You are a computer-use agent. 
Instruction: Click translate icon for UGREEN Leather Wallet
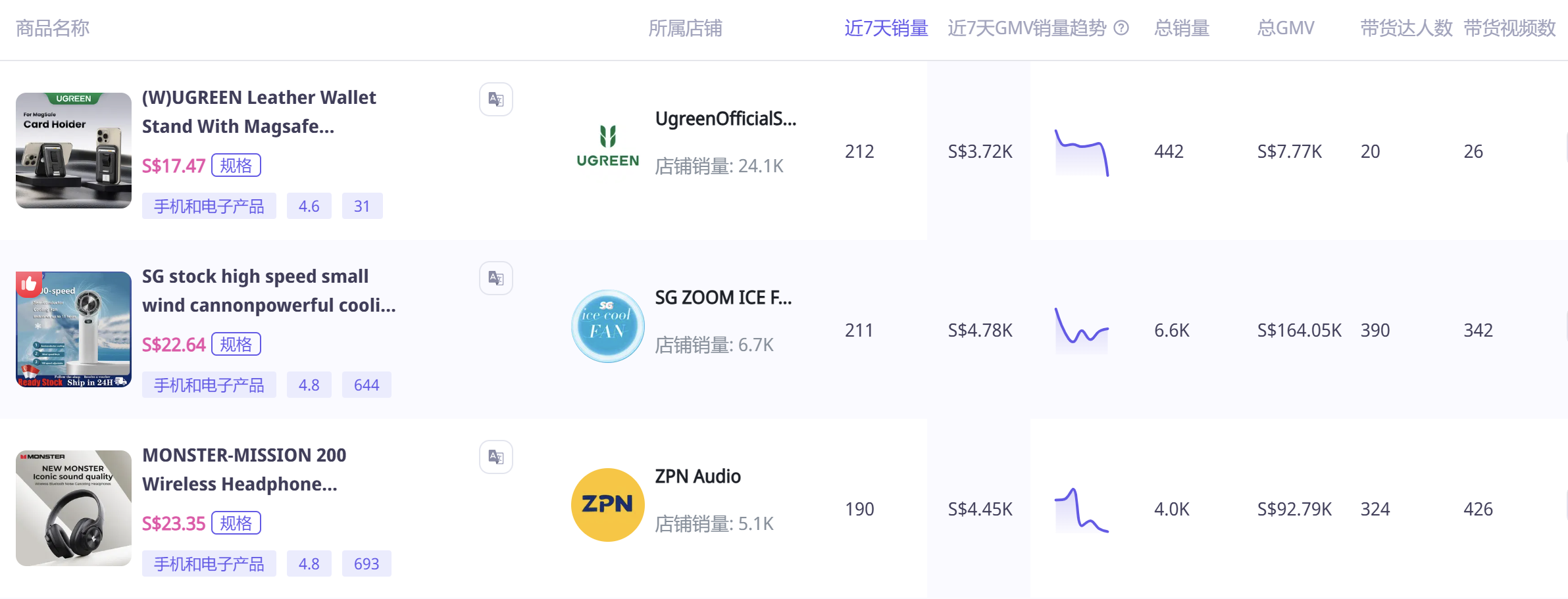[x=495, y=99]
